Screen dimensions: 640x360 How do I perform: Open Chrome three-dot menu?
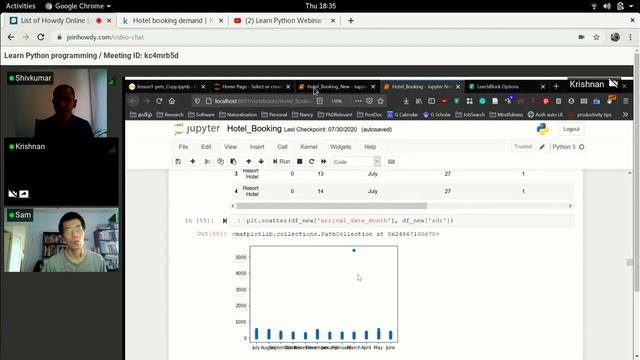click(x=630, y=37)
